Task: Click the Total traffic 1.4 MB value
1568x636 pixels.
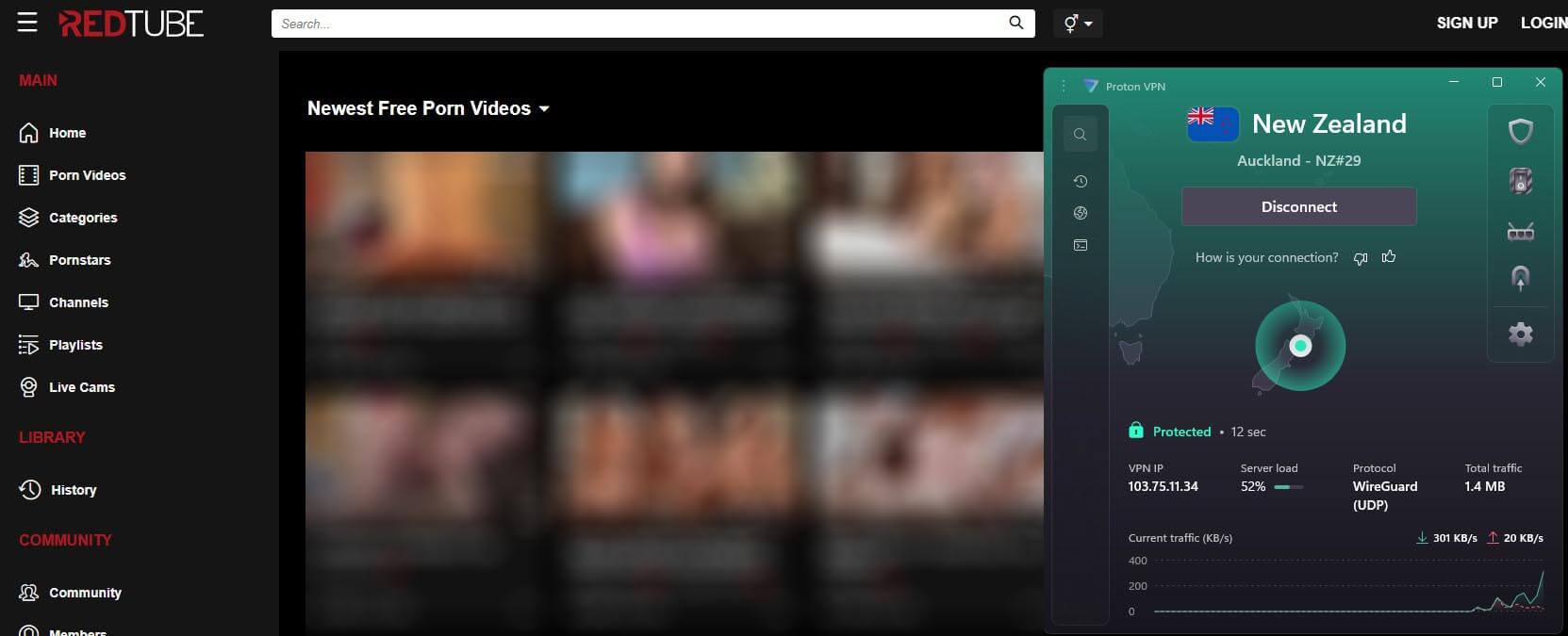Action: coord(1484,486)
